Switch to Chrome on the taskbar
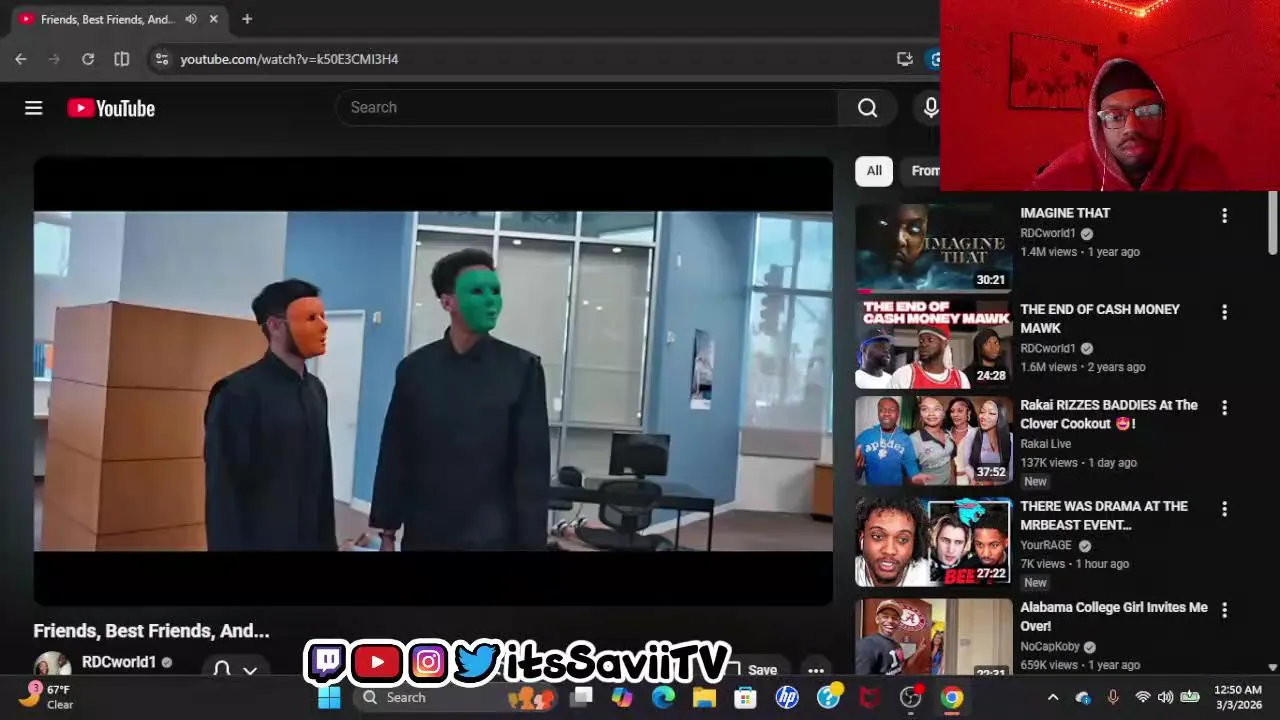This screenshot has height=720, width=1280. (x=951, y=697)
